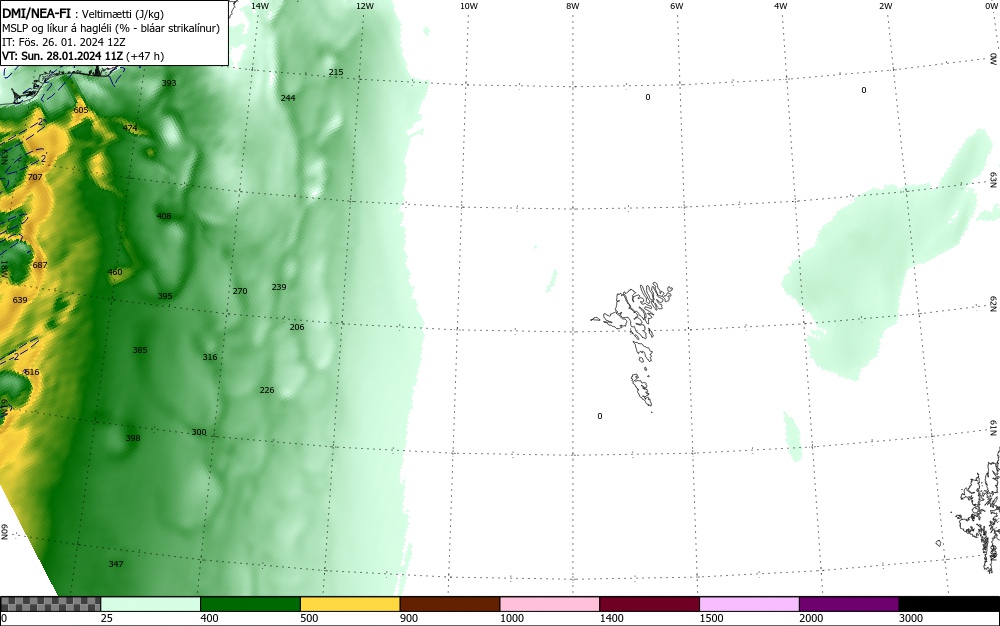Viewport: 1000px width, 626px height.
Task: Click the dark green 400–500 legend swatch
Action: [x=250, y=604]
